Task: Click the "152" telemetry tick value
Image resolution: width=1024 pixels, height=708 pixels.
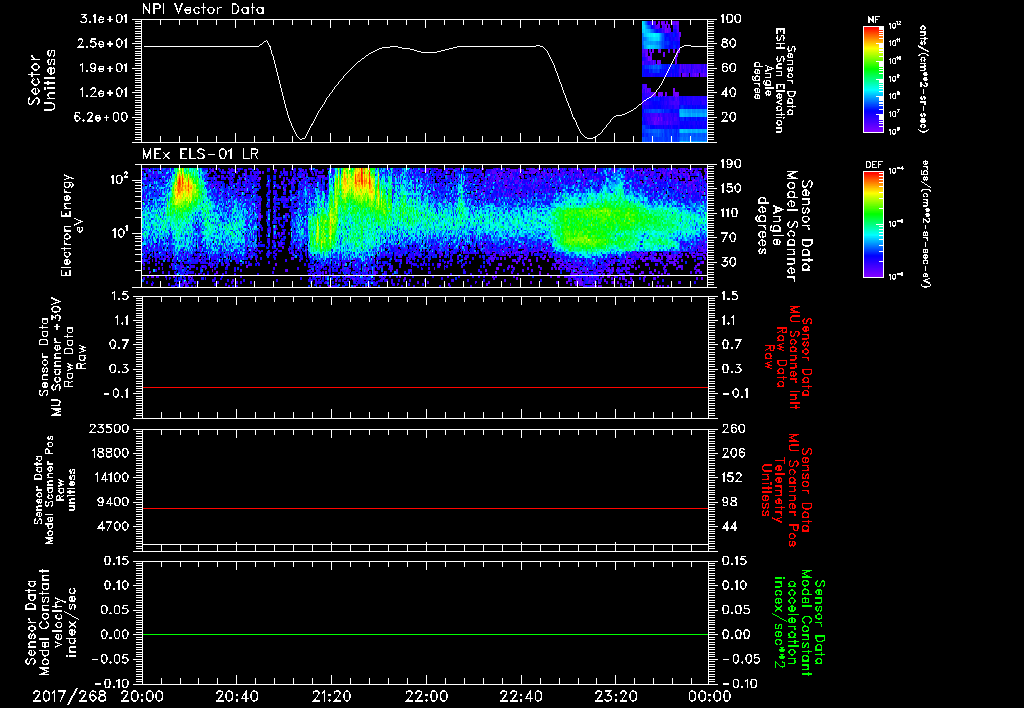Action: 732,477
